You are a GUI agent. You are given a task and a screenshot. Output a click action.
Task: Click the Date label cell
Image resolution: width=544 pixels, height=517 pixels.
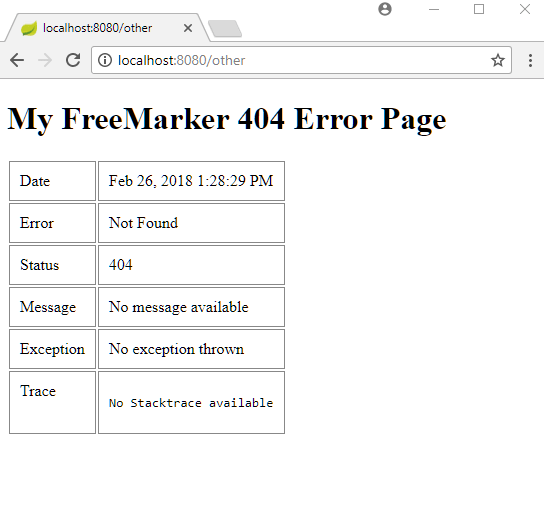(x=52, y=181)
